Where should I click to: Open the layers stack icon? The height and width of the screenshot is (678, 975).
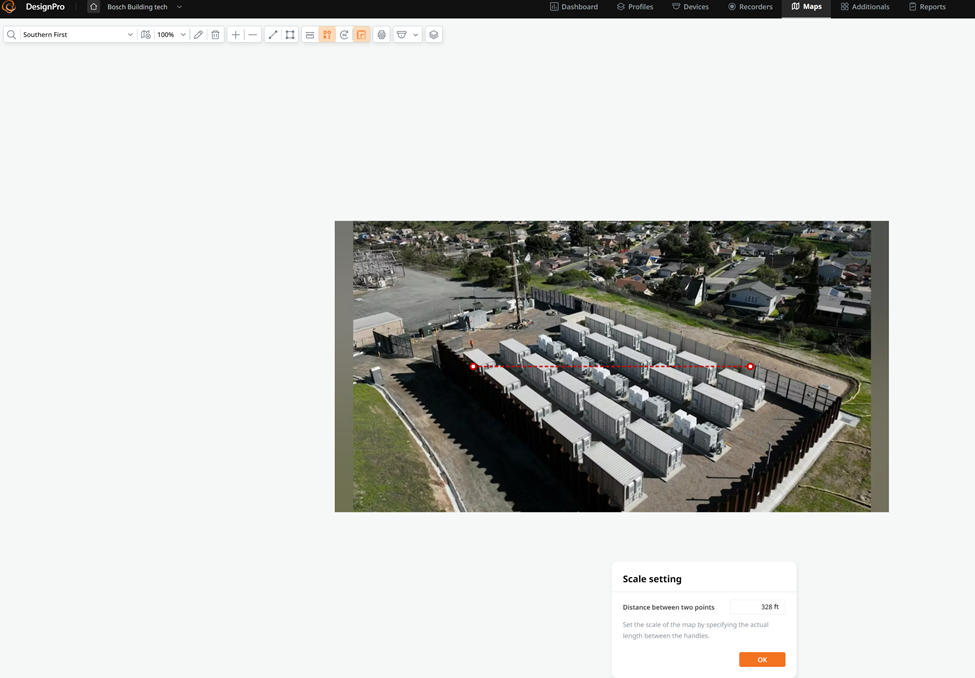[434, 35]
